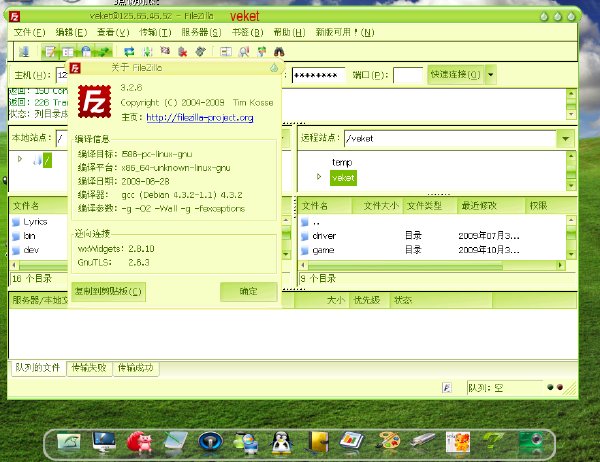Click the driver folder icon in remote list
This screenshot has height=462, width=600.
[305, 236]
